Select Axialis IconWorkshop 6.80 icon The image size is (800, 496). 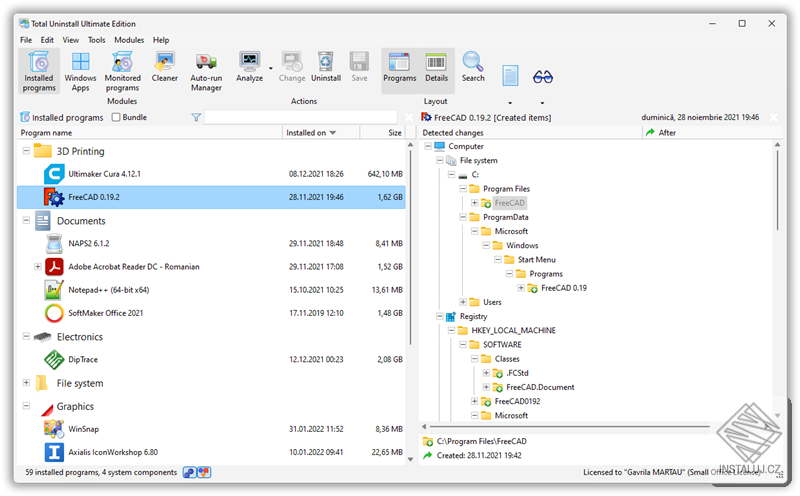click(x=54, y=452)
